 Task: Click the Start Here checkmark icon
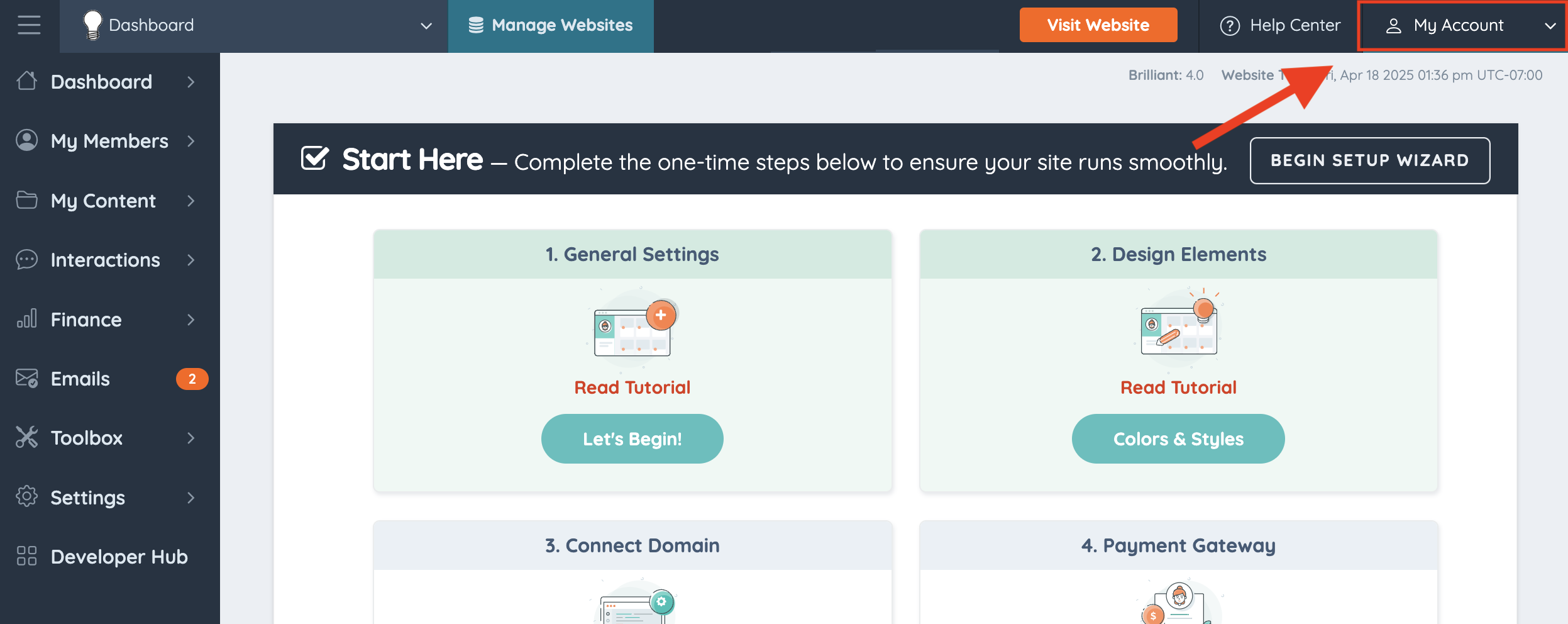tap(314, 159)
